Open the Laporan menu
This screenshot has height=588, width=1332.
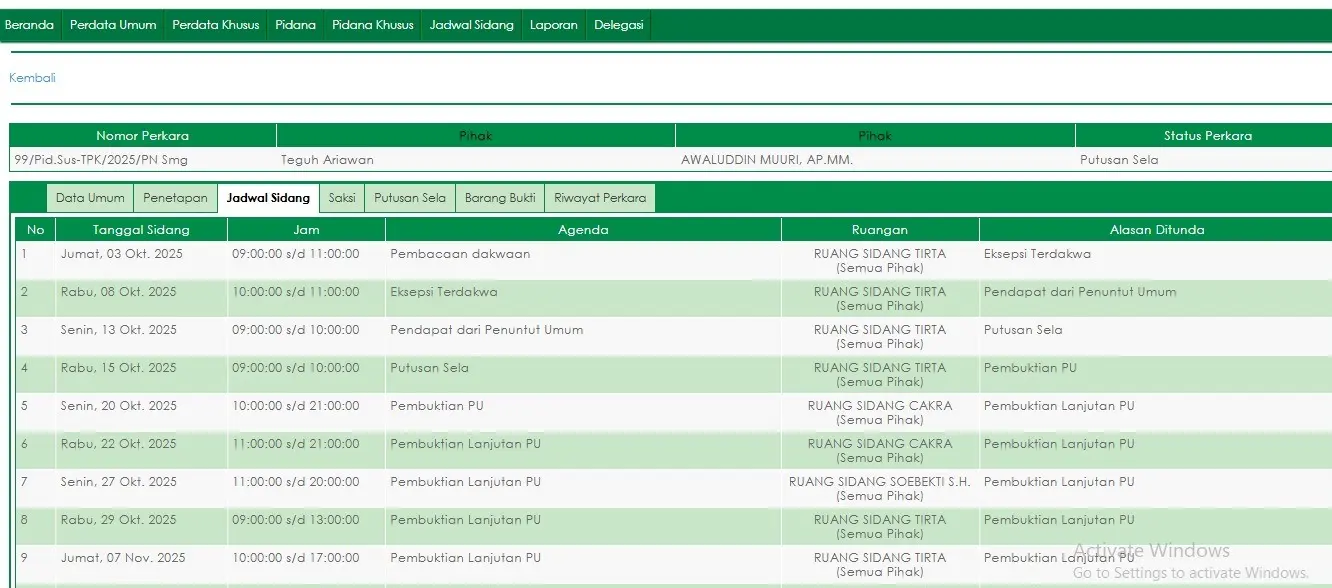coord(553,25)
